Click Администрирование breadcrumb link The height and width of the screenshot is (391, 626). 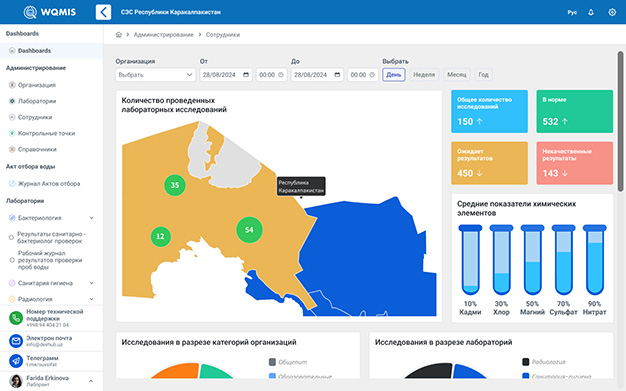(x=163, y=35)
